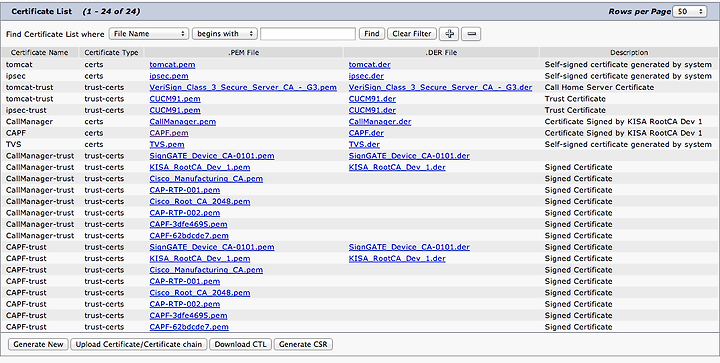Image resolution: width=720 pixels, height=363 pixels.
Task: Open SignGATE_Device_CA-0101.pem in CallManager-trust row
Action: click(212, 156)
